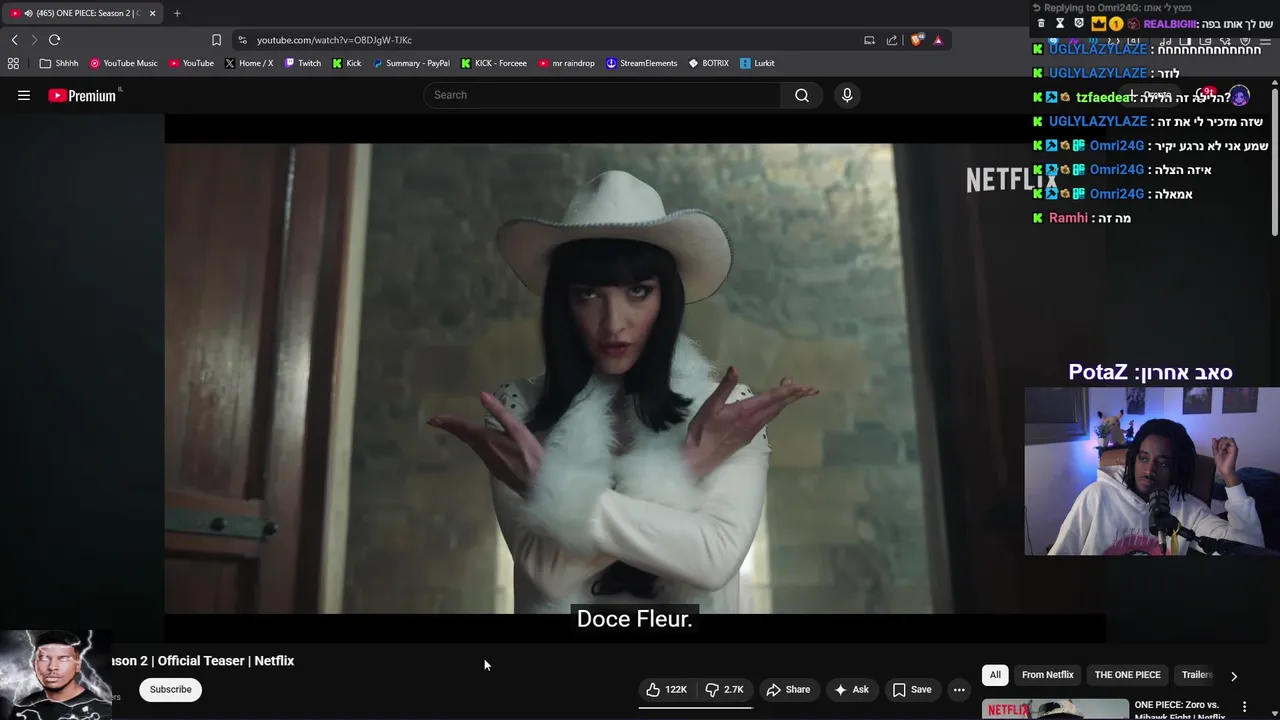Click the Subscribe button
The image size is (1280, 720).
pos(171,689)
